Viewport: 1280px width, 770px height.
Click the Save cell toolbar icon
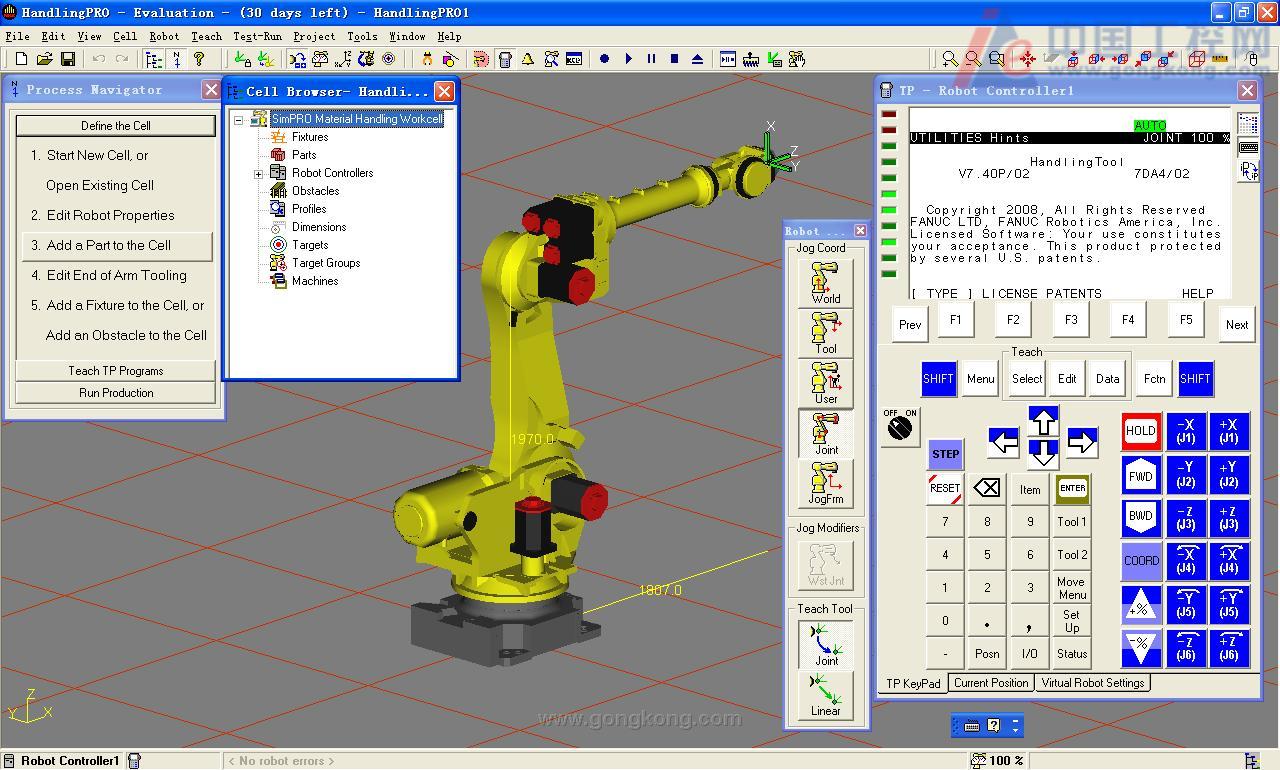68,60
